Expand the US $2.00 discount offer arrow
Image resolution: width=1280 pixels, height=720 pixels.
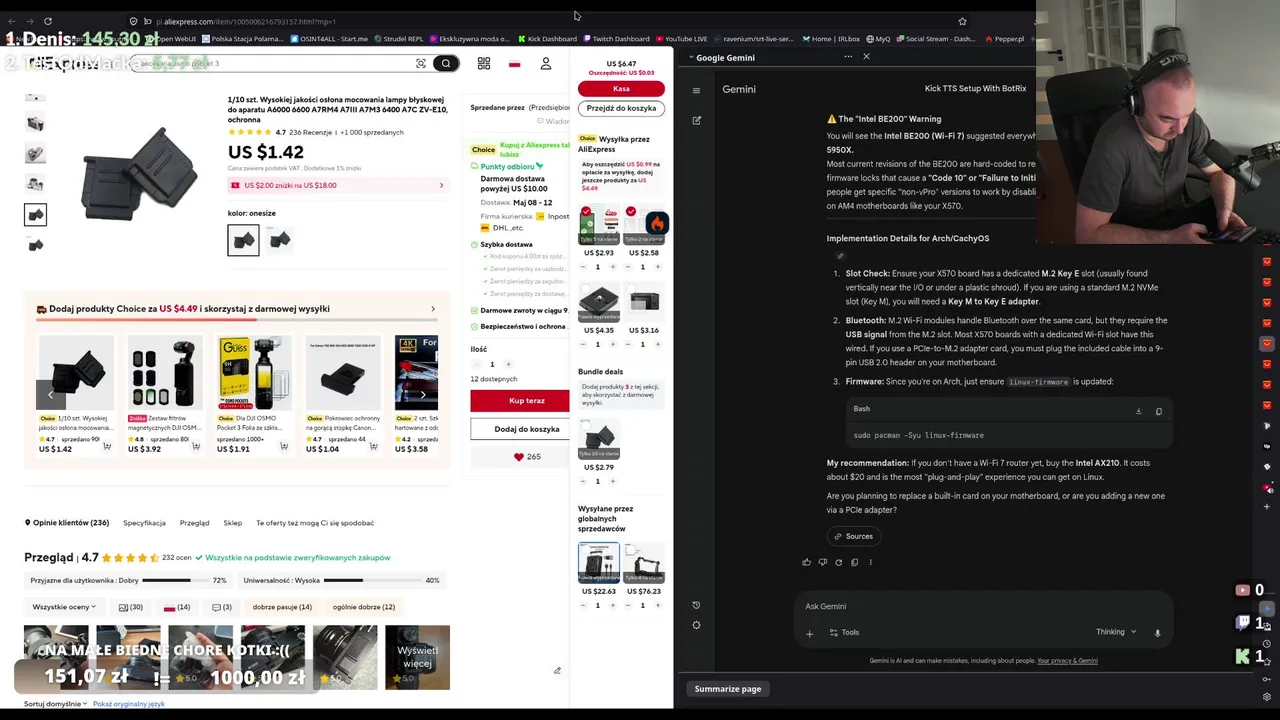(x=441, y=185)
